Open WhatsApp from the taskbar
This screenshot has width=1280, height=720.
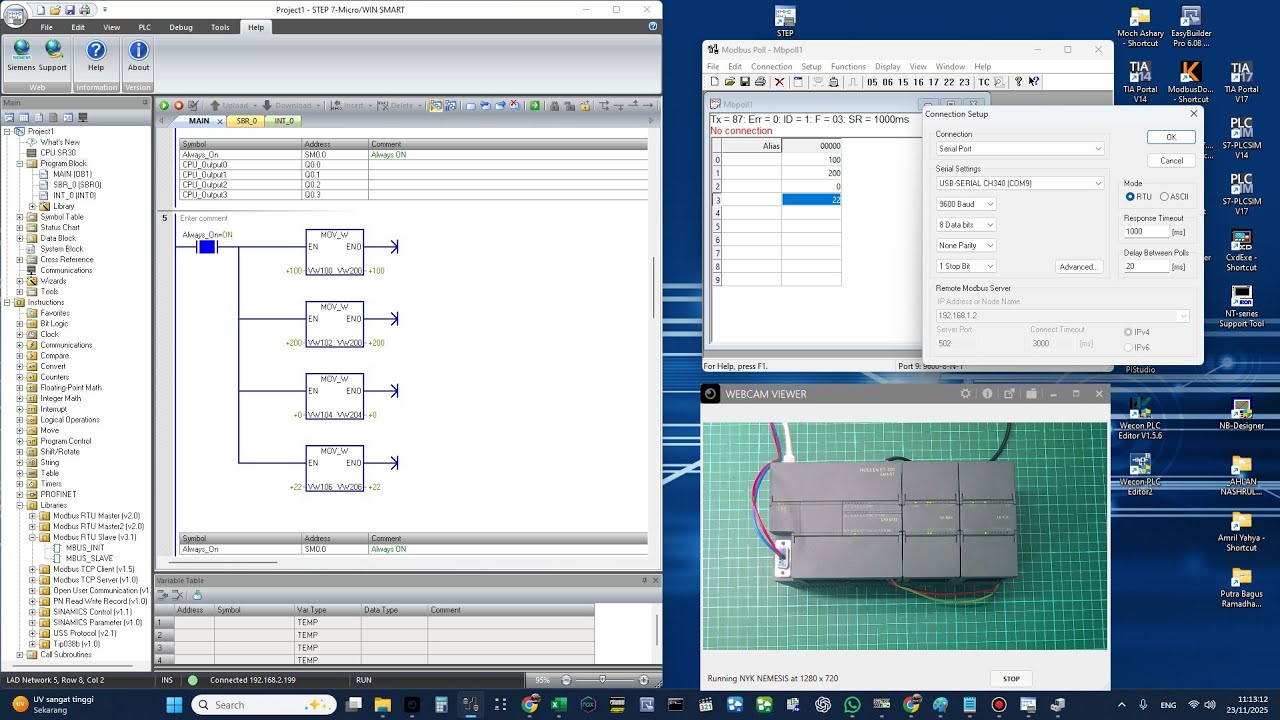pyautogui.click(x=852, y=705)
